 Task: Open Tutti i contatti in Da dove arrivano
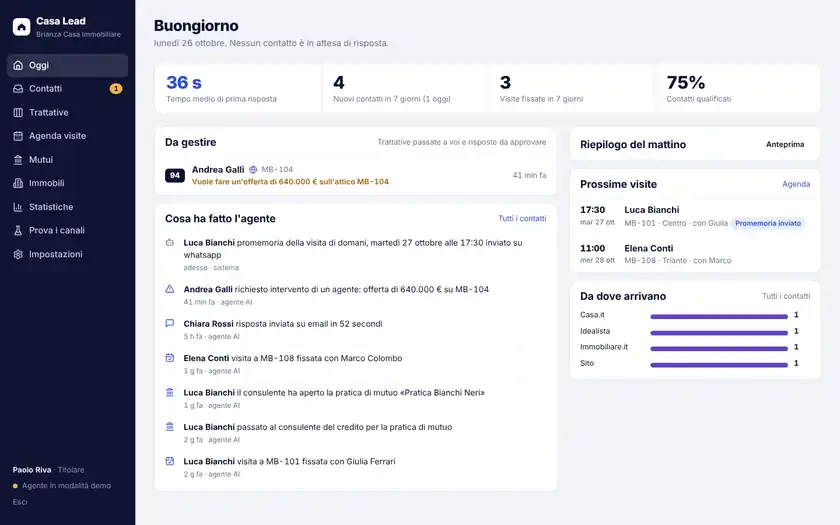(x=786, y=296)
